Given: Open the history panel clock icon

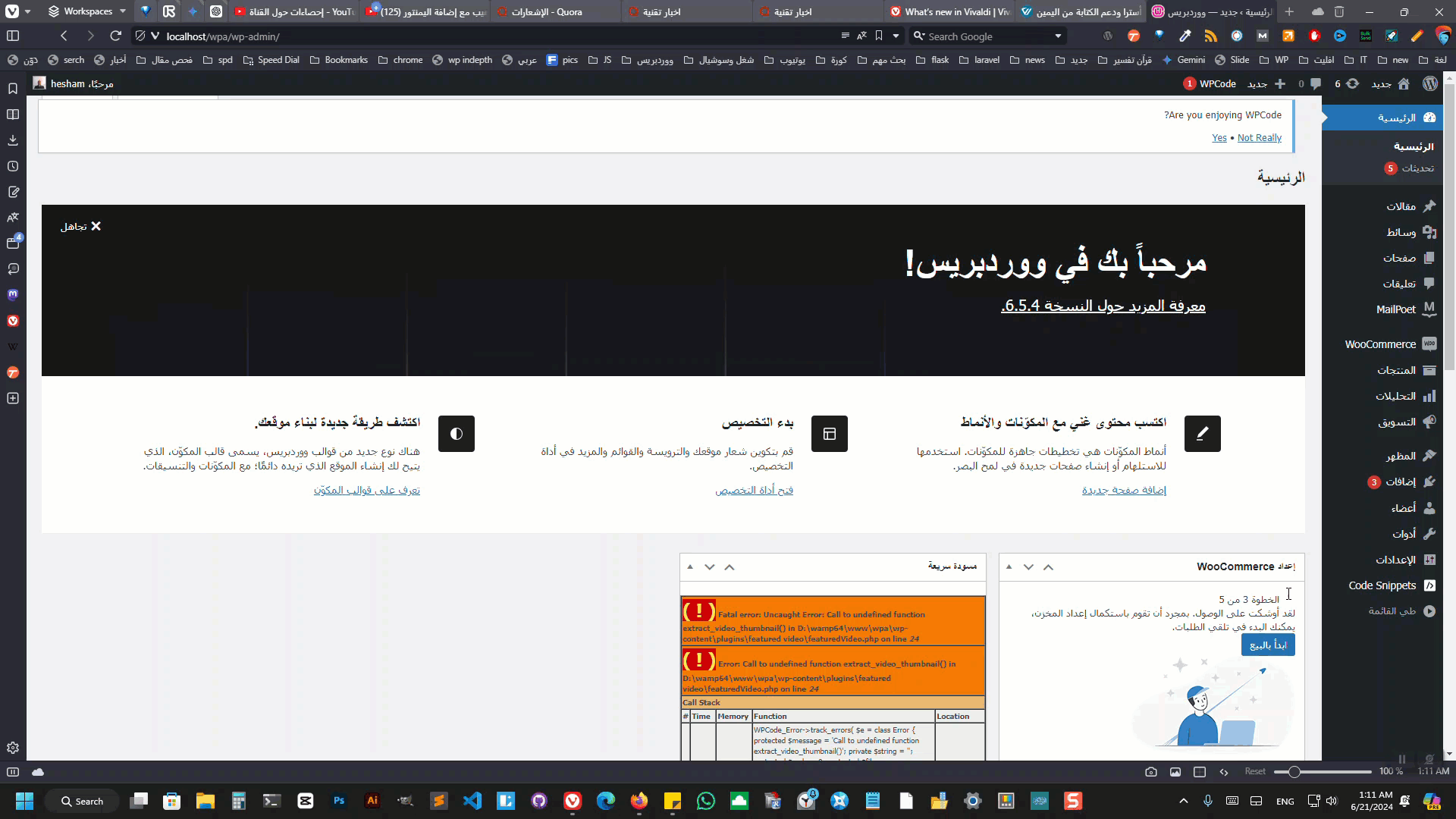Looking at the screenshot, I should pyautogui.click(x=13, y=166).
